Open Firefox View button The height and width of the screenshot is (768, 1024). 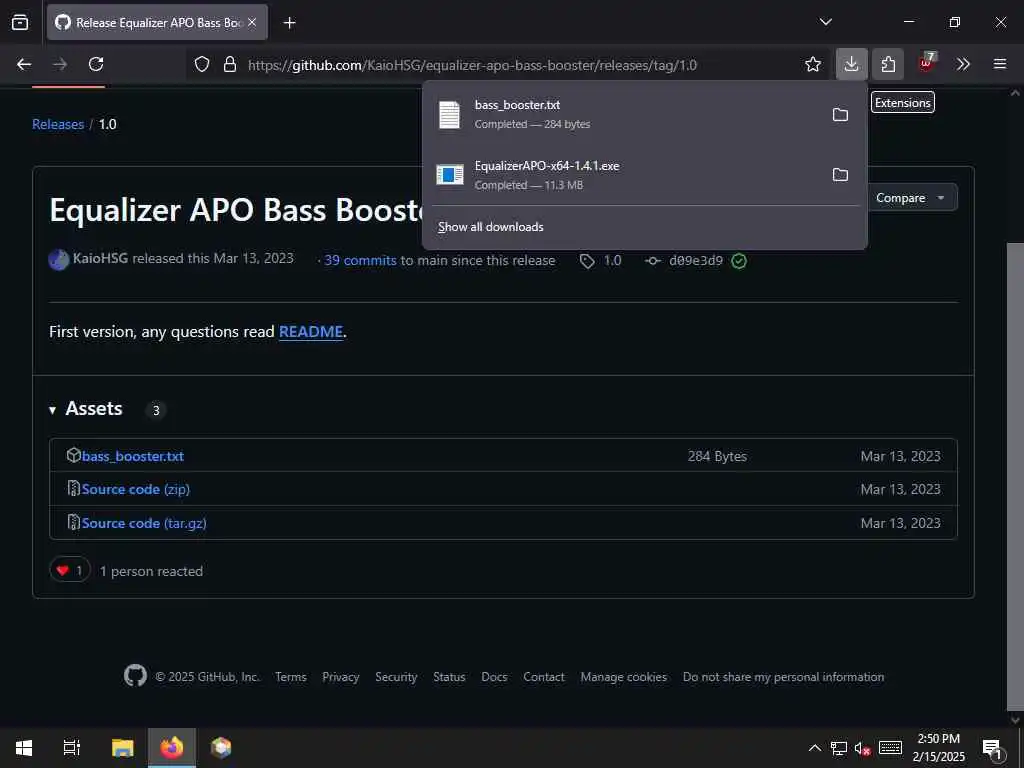[20, 22]
